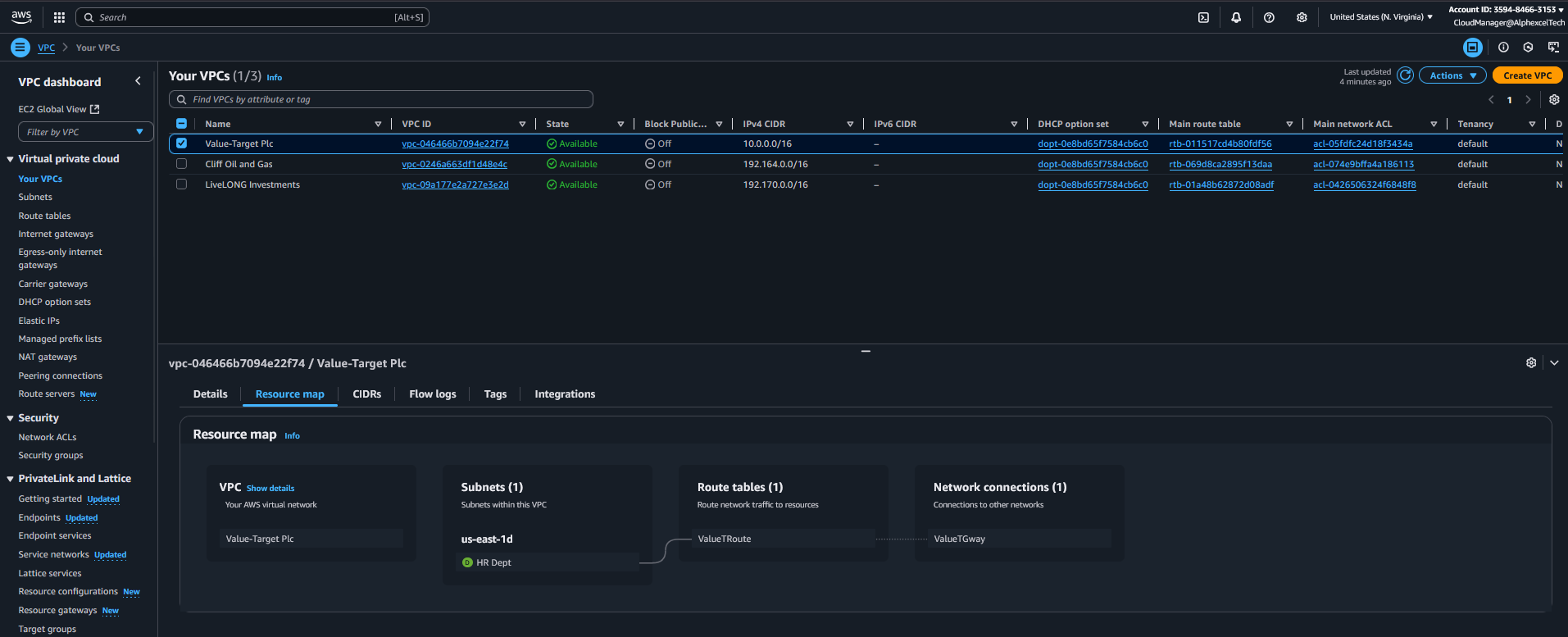Open the clock history icon in breadcrumb bar
Viewport: 1568px width, 637px height.
click(x=1528, y=48)
